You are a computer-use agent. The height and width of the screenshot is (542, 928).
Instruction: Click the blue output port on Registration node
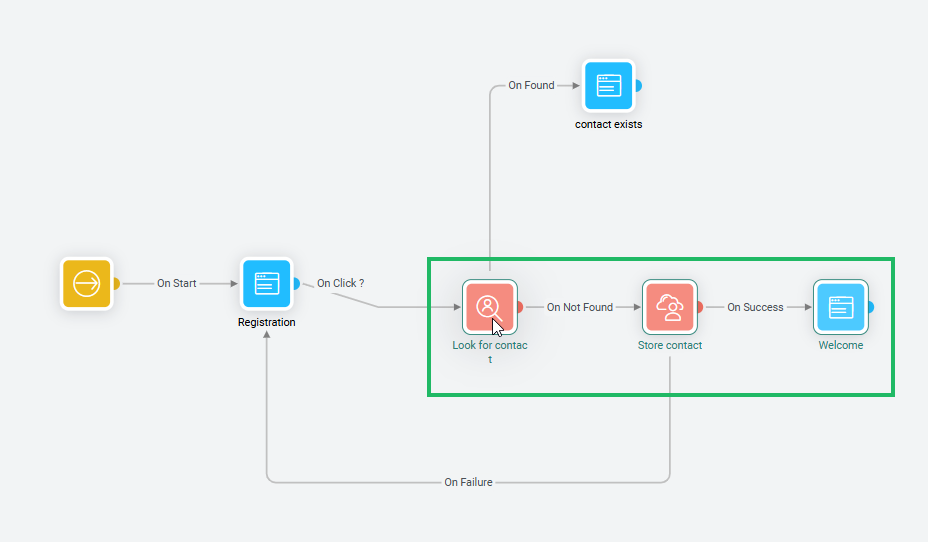pos(296,284)
